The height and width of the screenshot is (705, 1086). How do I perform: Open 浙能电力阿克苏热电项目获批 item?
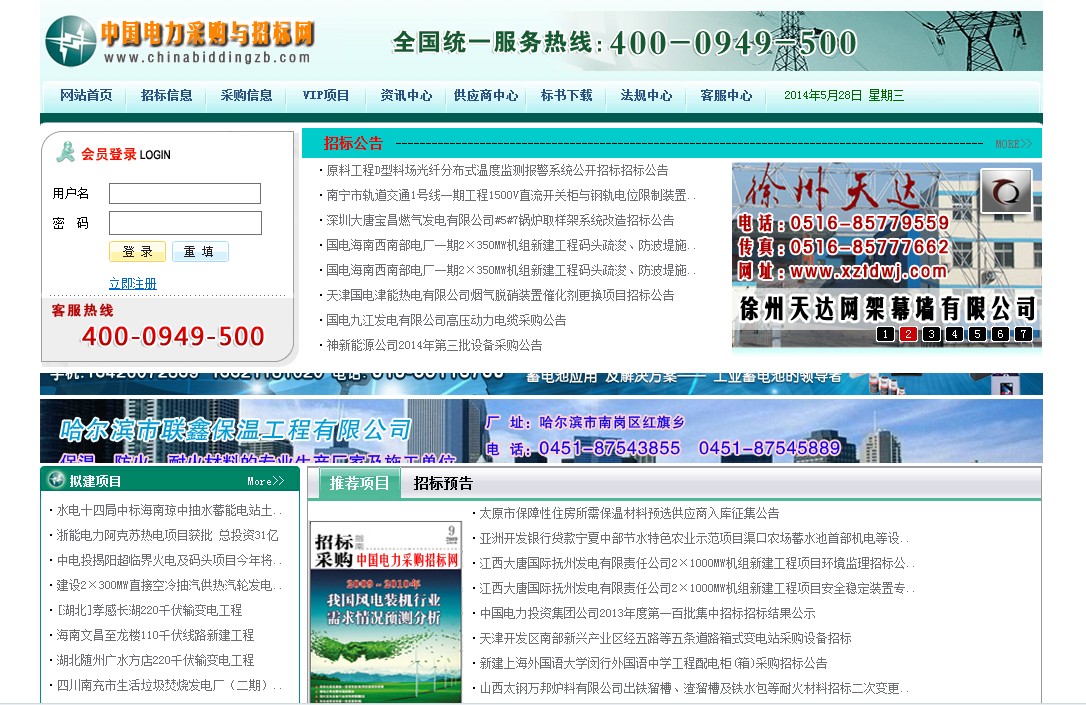click(168, 535)
